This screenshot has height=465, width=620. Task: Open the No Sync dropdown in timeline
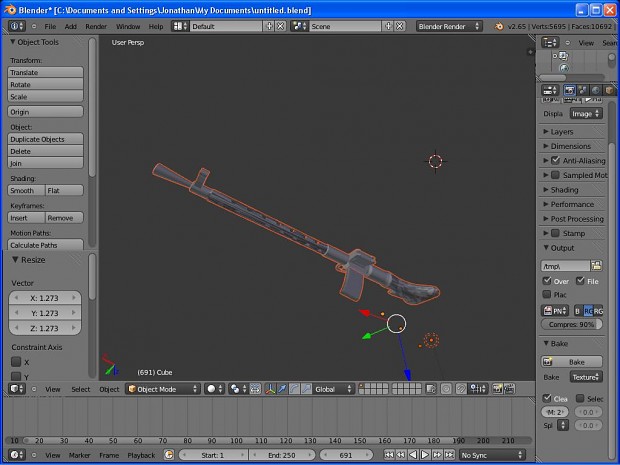491,455
